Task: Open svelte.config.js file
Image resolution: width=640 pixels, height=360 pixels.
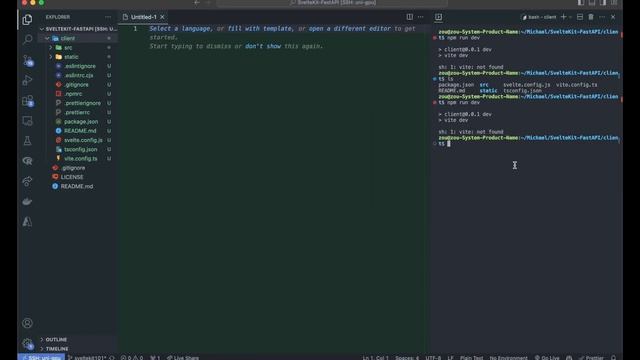Action: (83, 140)
